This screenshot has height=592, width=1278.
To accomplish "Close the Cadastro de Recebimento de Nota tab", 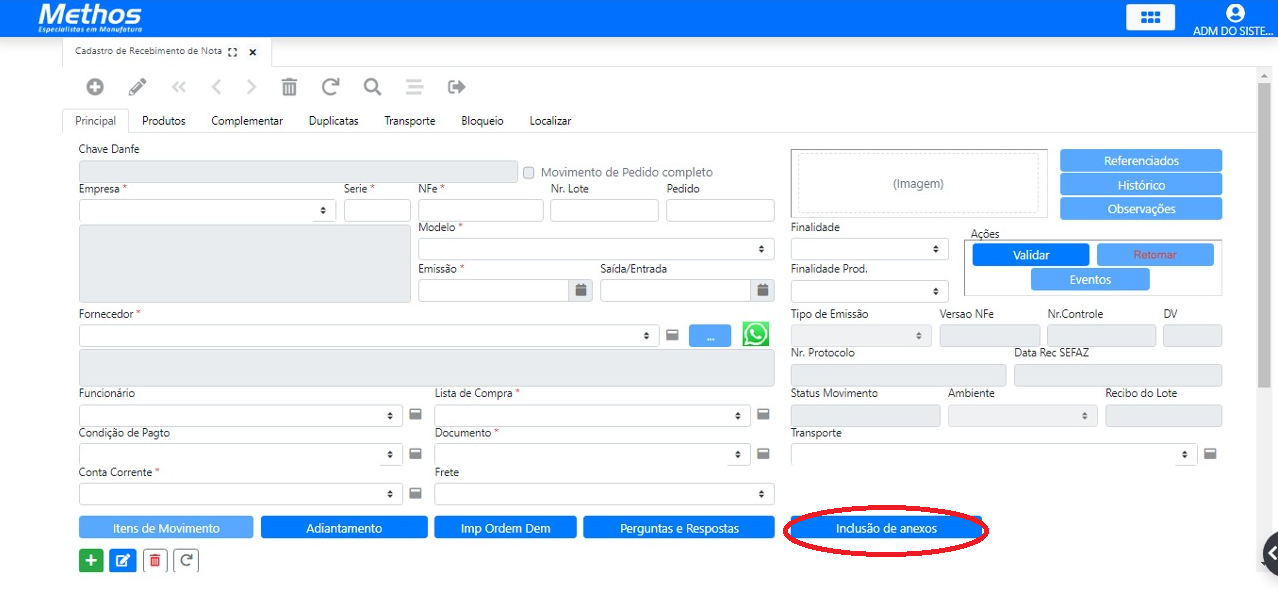I will (252, 52).
